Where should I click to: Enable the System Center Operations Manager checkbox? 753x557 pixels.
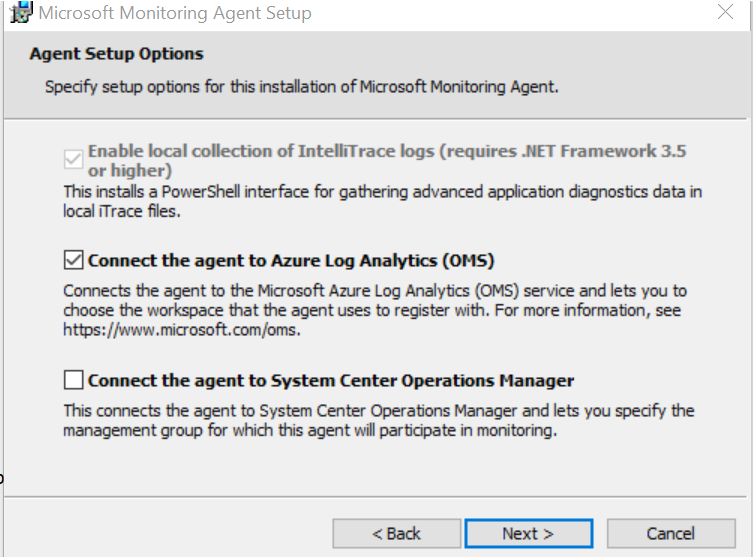click(73, 380)
